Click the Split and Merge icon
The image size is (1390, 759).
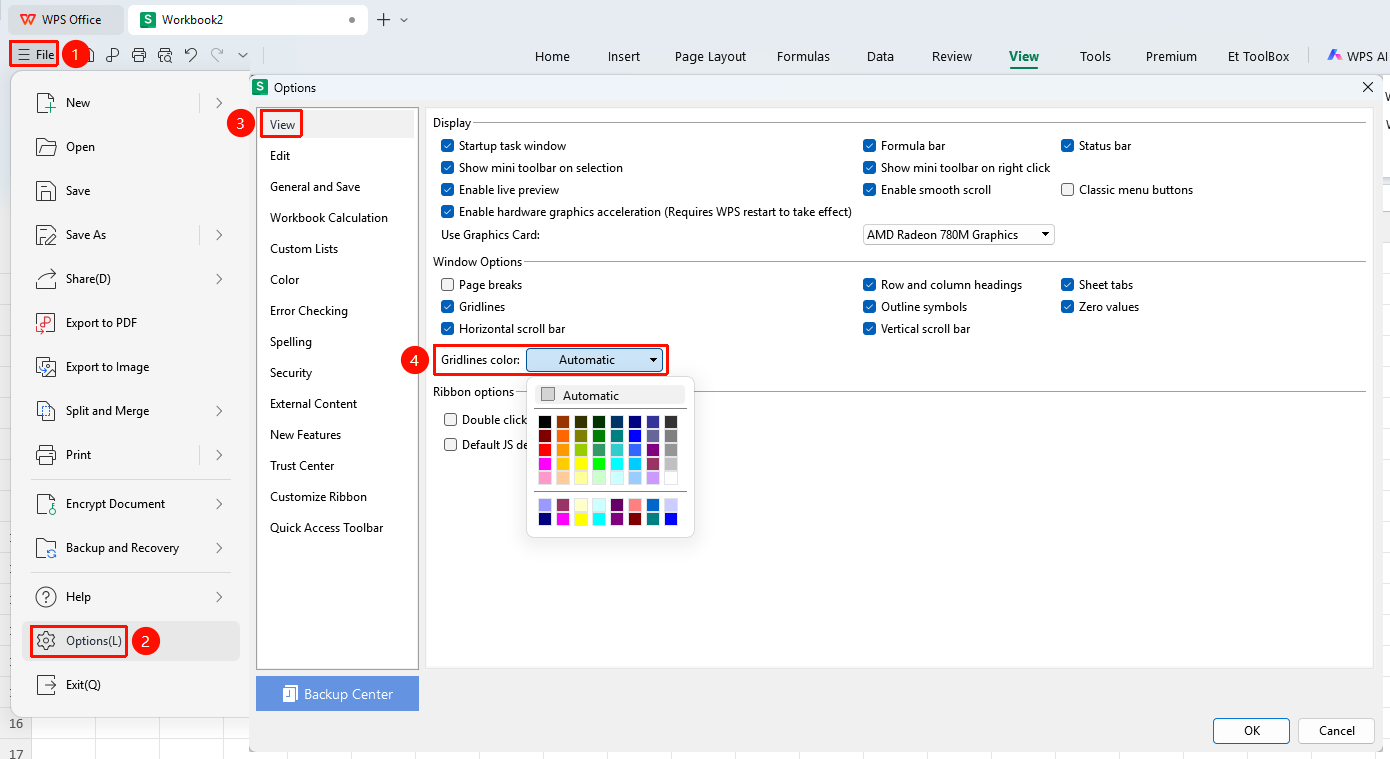click(x=46, y=411)
